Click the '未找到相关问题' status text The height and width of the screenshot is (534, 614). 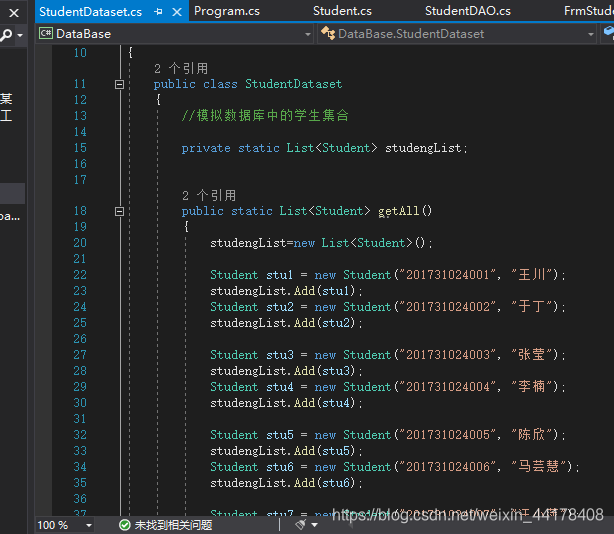173,525
